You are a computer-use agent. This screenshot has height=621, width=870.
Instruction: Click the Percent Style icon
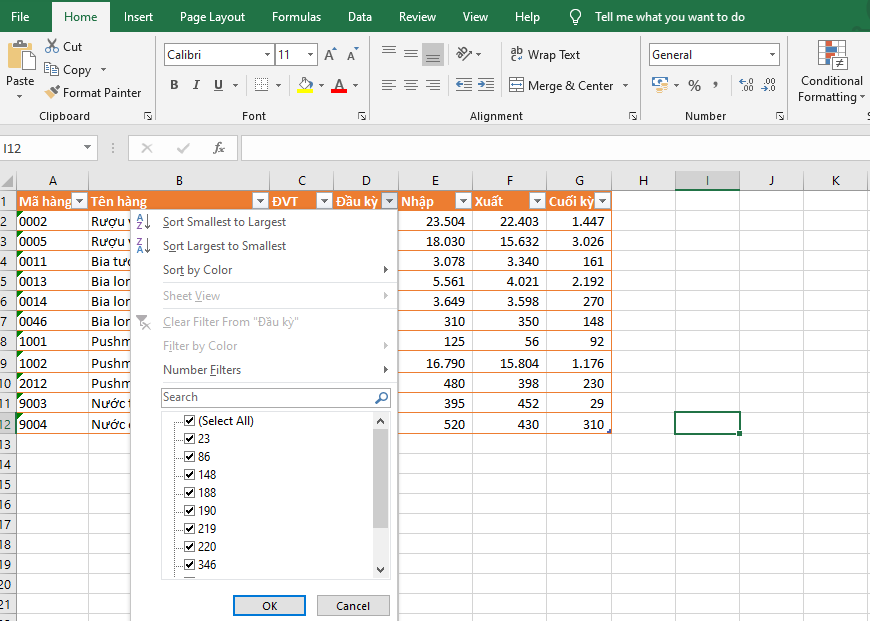[x=694, y=86]
